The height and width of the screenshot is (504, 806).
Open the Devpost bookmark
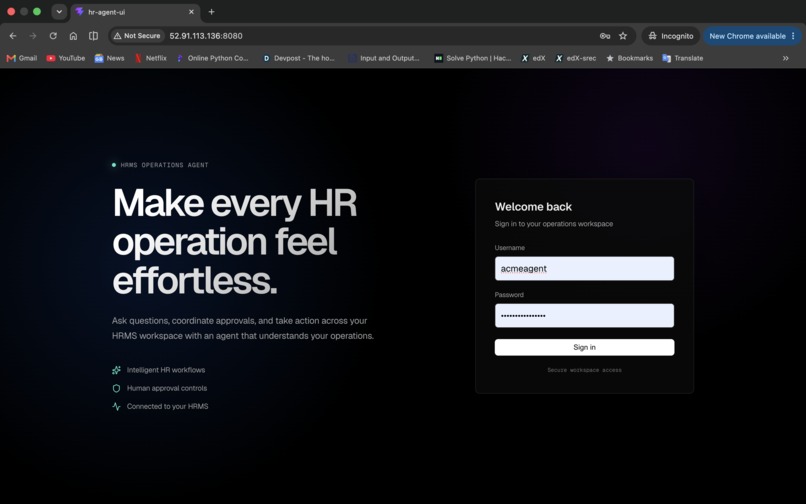click(299, 58)
